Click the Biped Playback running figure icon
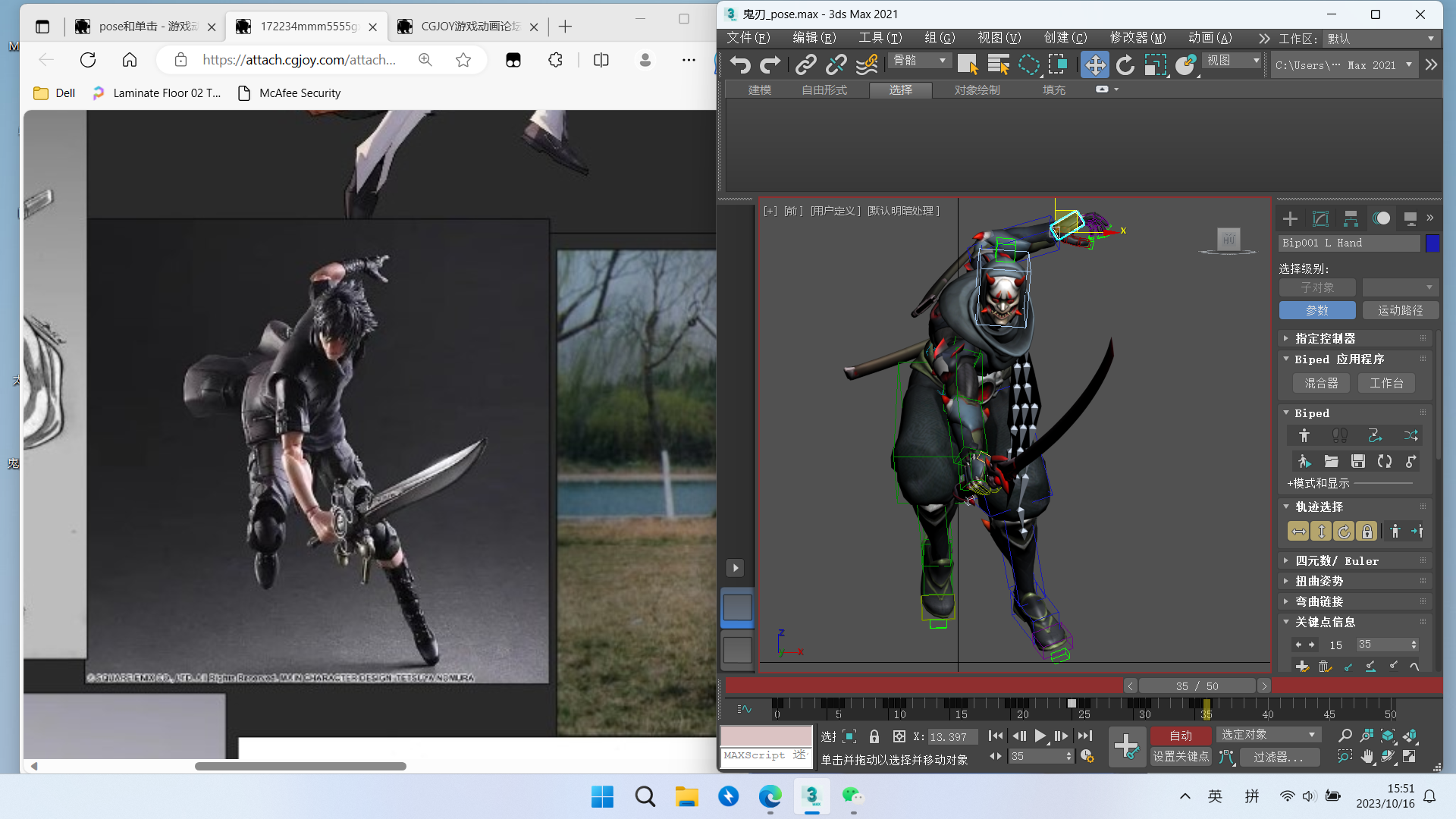This screenshot has height=819, width=1456. (1304, 461)
